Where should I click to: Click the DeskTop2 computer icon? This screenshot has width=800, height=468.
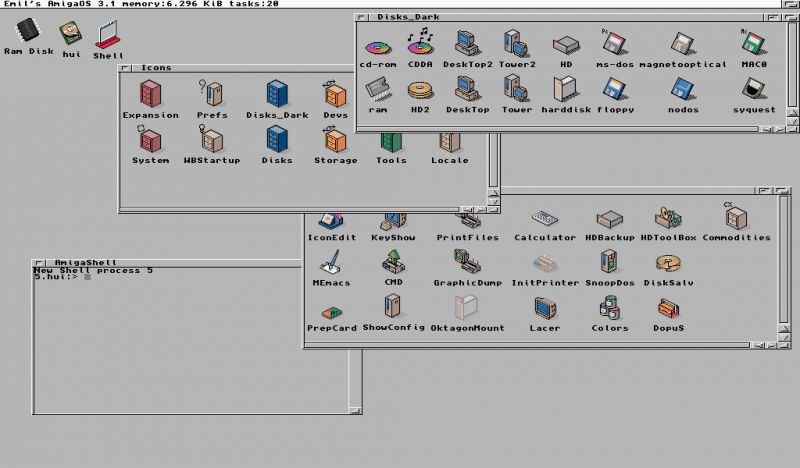[x=467, y=42]
